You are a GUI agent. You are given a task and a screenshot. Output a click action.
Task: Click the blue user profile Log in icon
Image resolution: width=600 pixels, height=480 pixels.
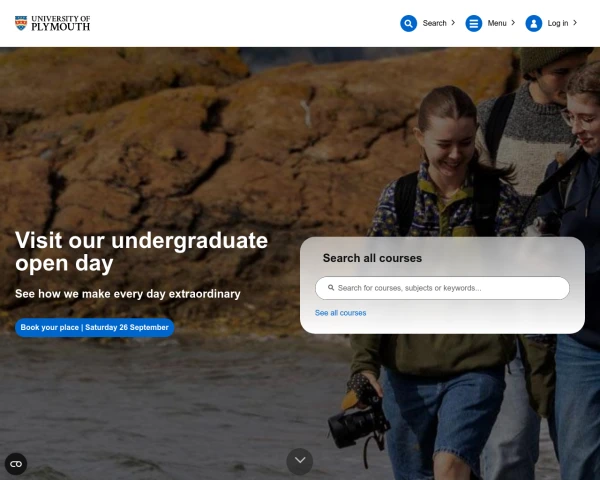point(533,23)
